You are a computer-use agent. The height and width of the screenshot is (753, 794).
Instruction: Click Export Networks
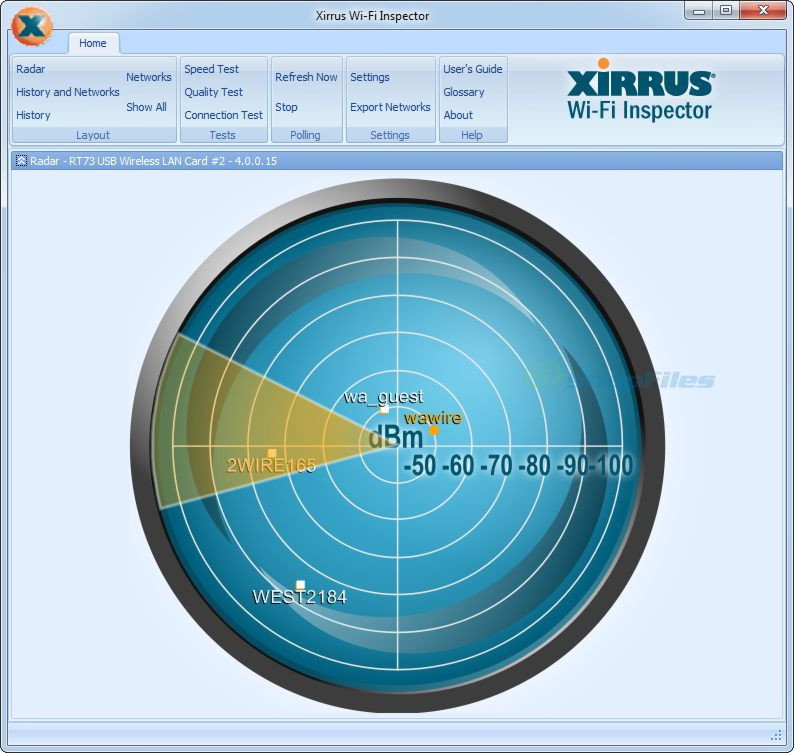point(390,107)
